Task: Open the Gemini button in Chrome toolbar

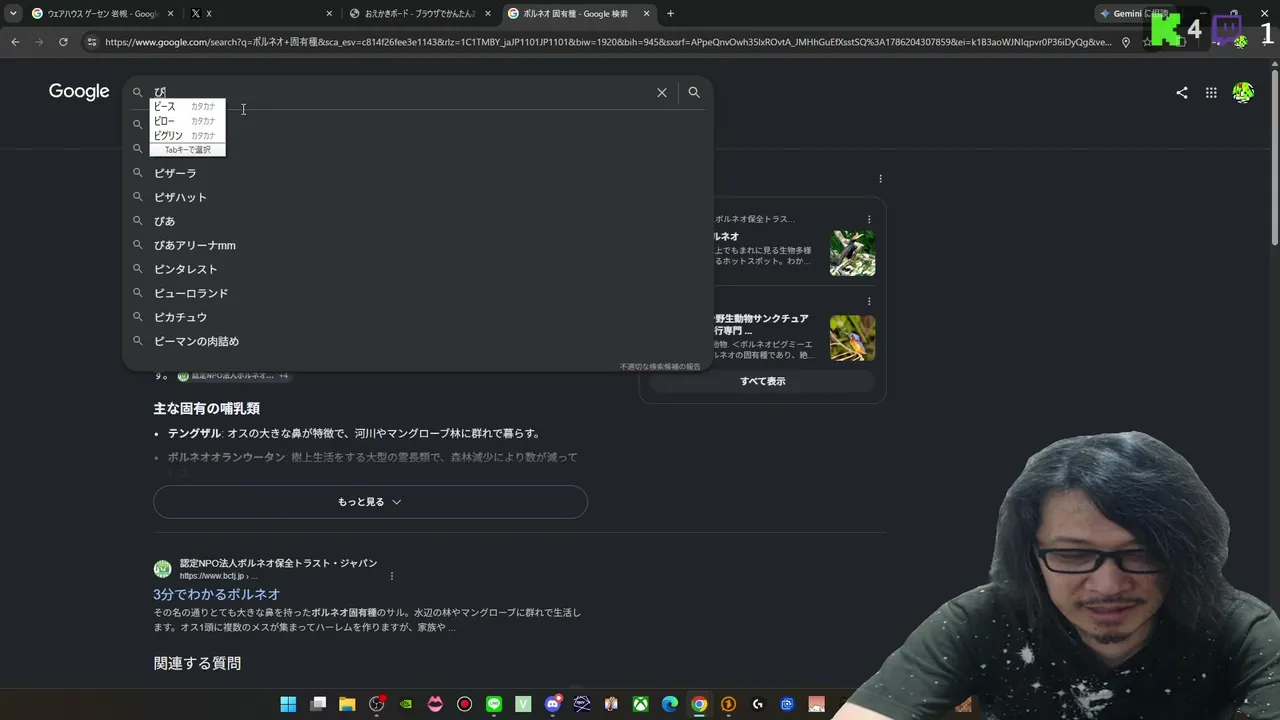Action: (1133, 14)
